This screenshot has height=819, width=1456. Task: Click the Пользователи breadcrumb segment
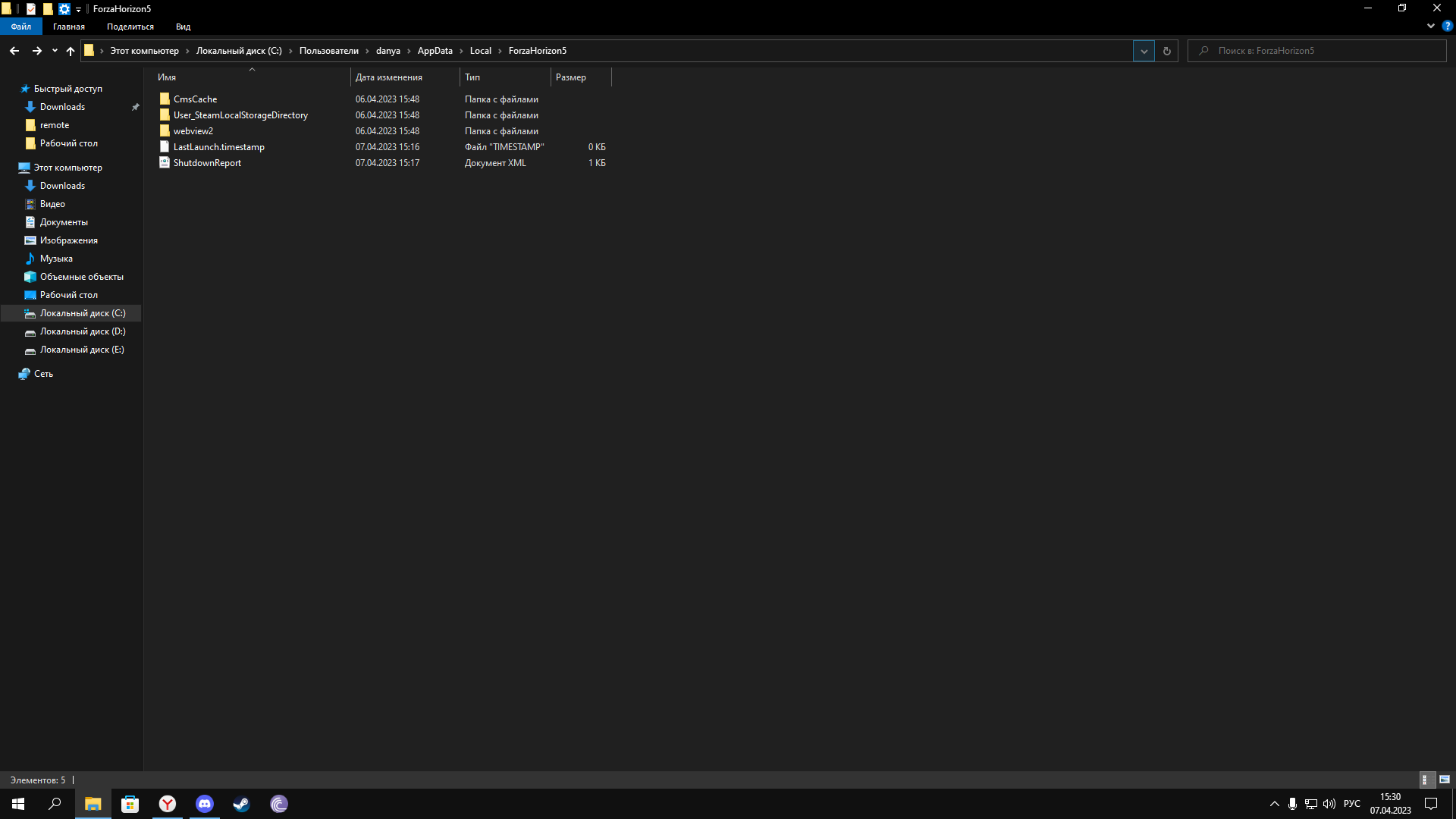(329, 51)
